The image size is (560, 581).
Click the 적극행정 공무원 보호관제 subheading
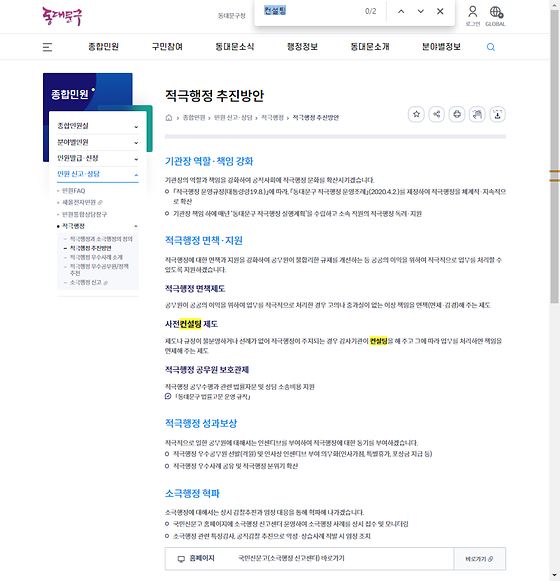pos(207,370)
